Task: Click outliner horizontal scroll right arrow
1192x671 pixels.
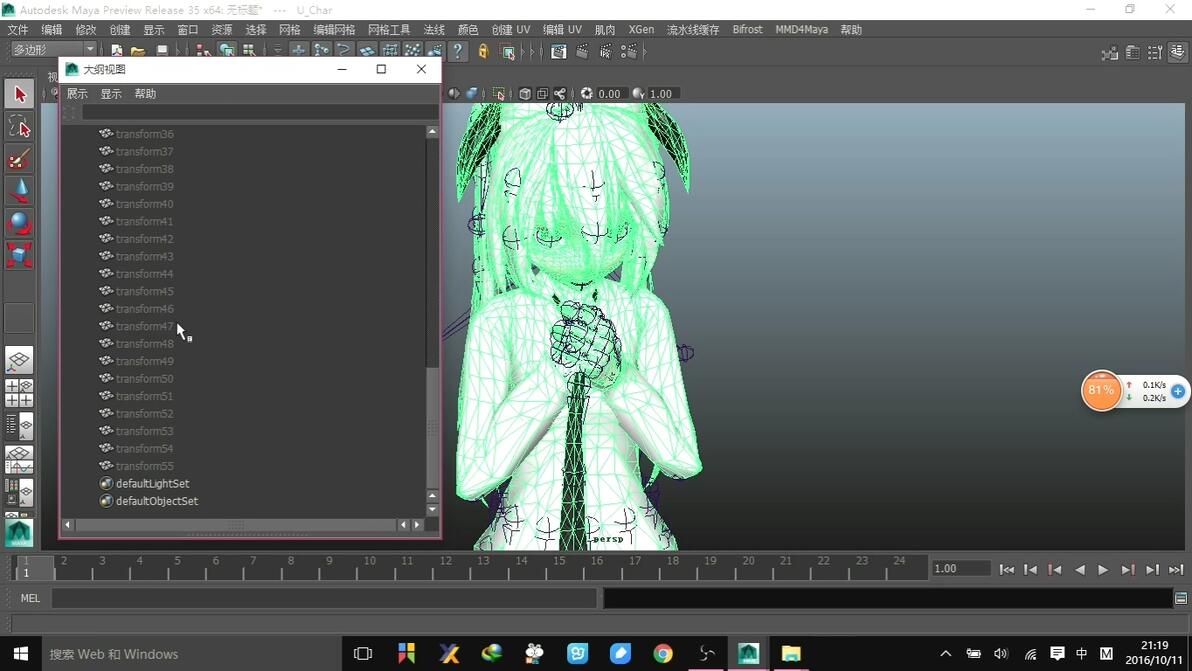Action: (417, 524)
